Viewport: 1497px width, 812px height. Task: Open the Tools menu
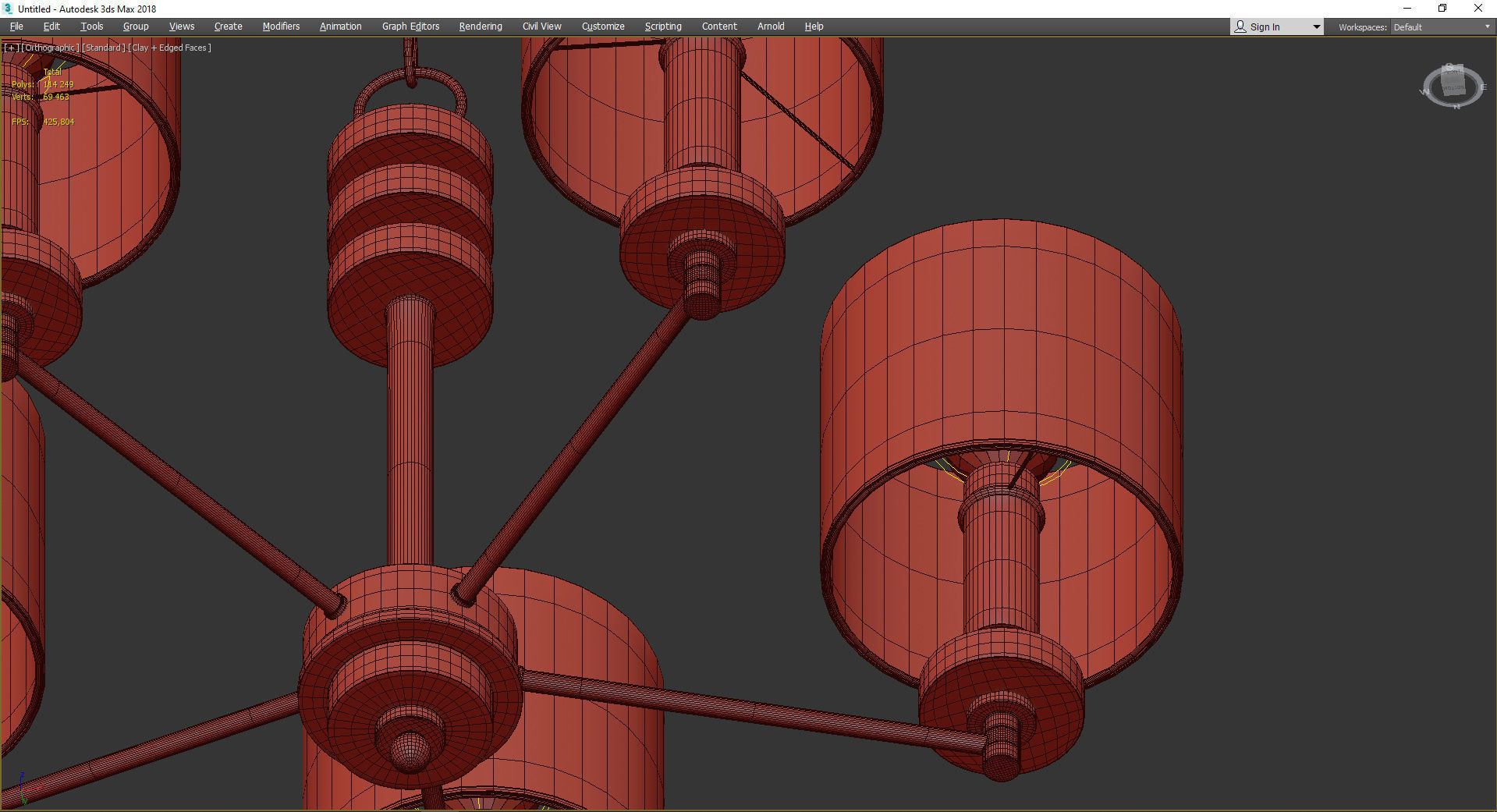point(91,27)
